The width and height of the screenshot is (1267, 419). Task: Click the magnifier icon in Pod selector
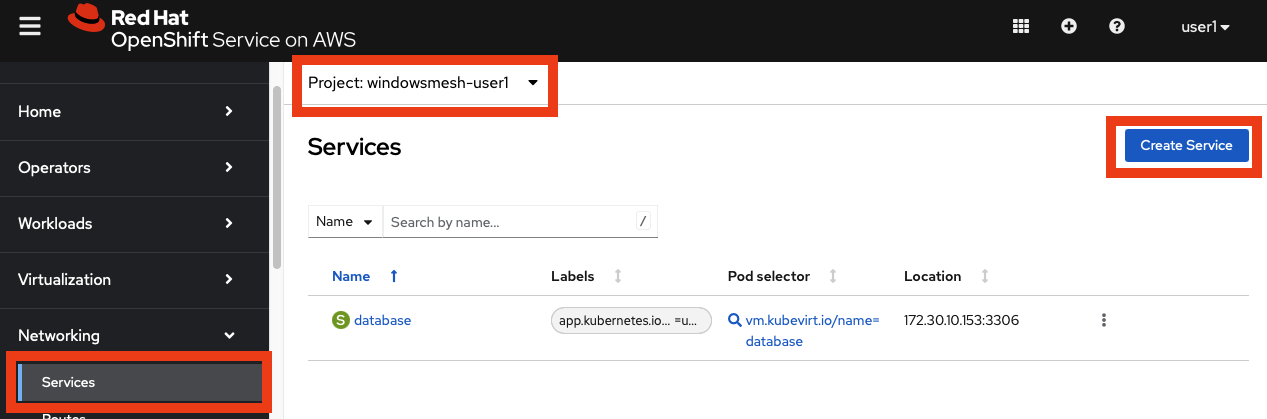735,320
